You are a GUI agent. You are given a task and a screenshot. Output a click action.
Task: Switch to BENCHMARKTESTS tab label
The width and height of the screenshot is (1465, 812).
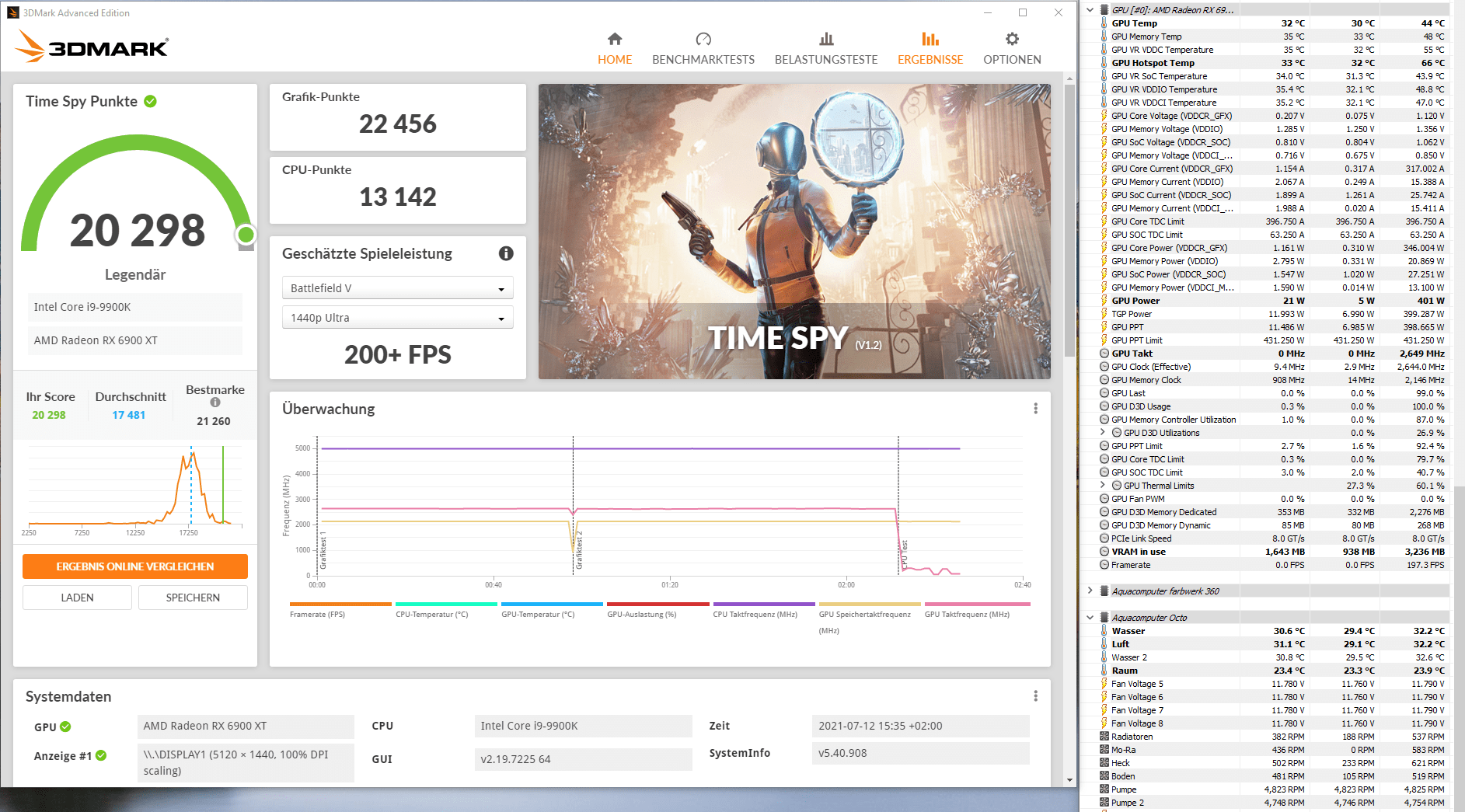703,60
